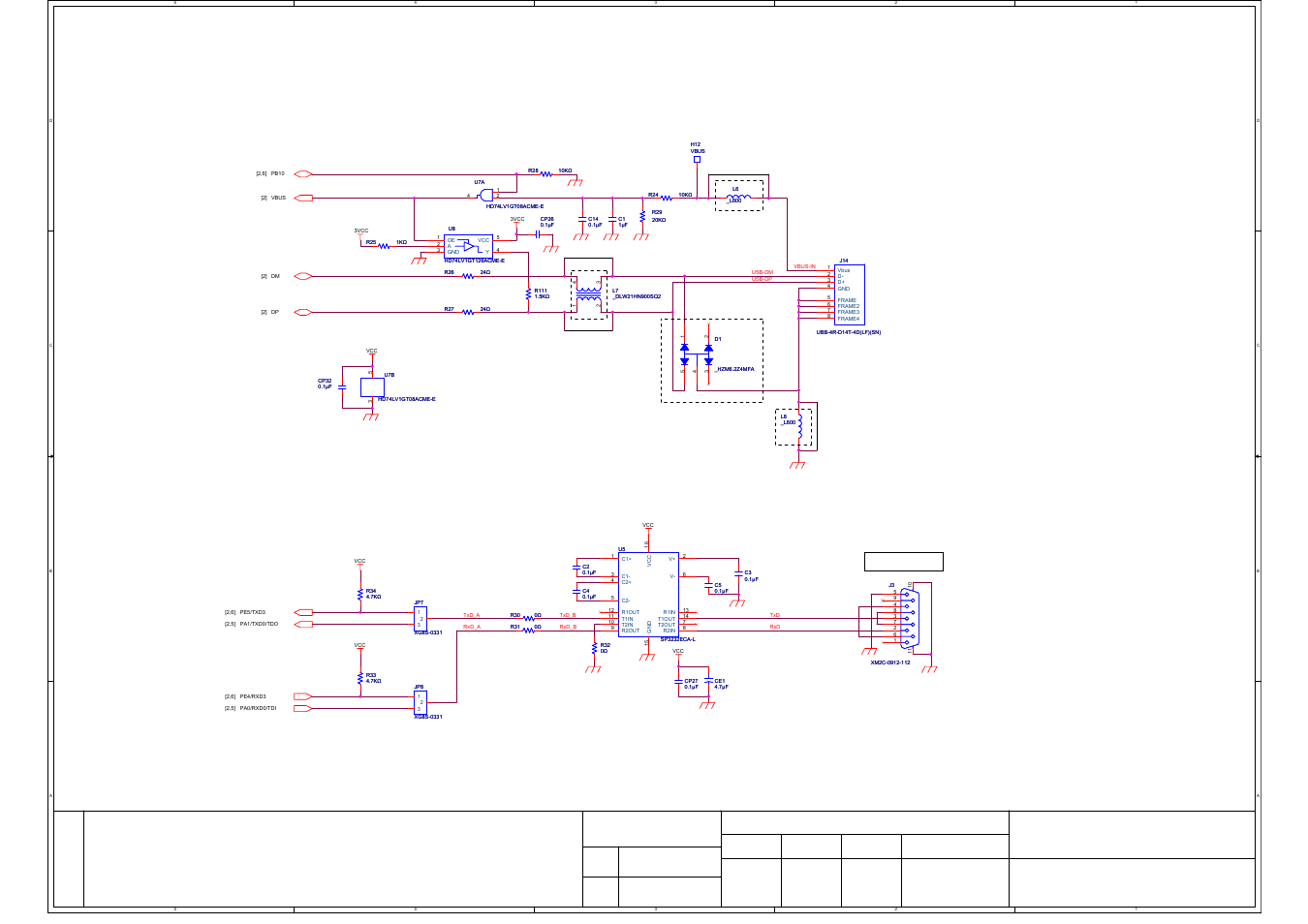Select the C4 0.1µF capacitor
Screen dimensions: 1308x924
(x=576, y=594)
